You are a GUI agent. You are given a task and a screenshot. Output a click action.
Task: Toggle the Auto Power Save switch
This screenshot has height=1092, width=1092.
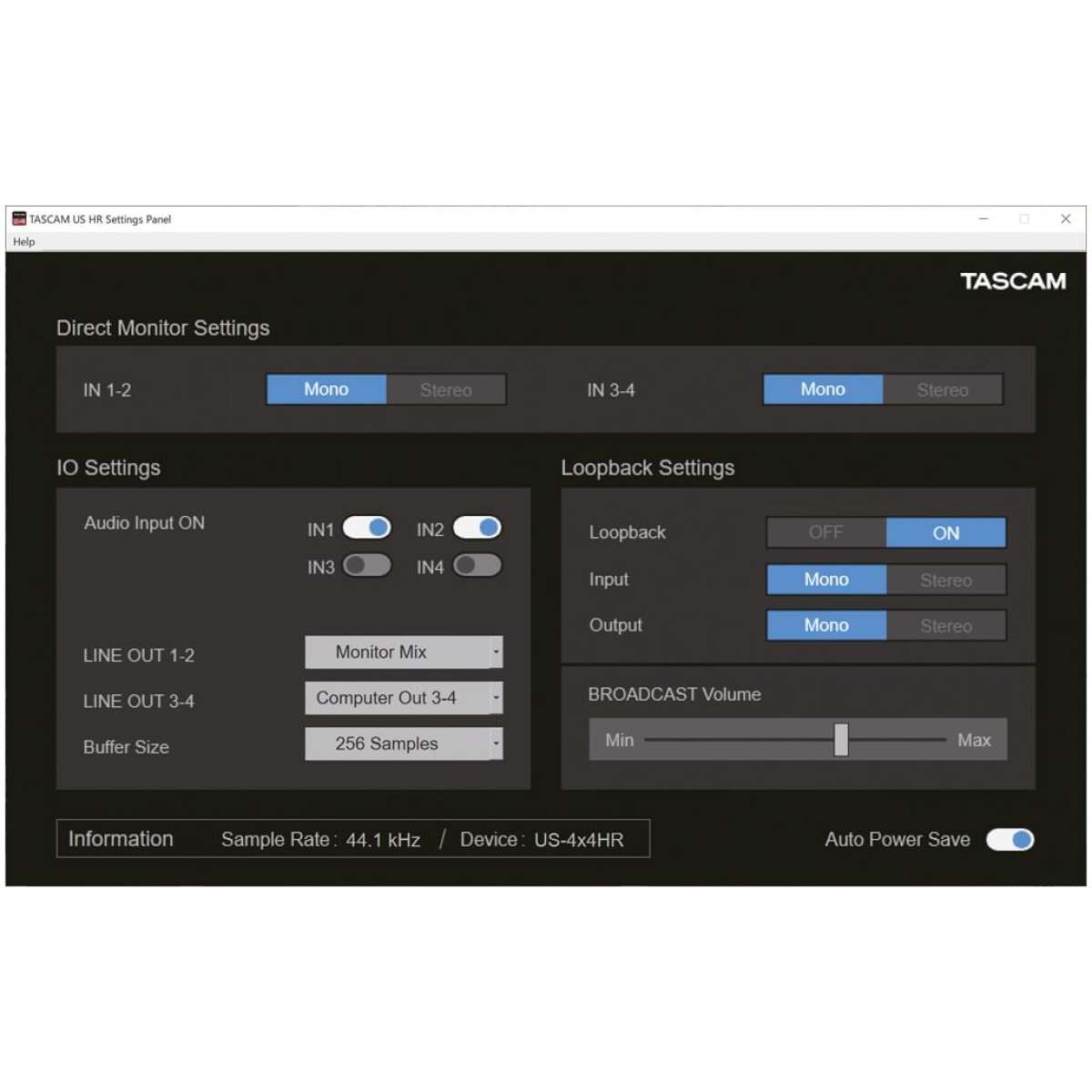1010,839
